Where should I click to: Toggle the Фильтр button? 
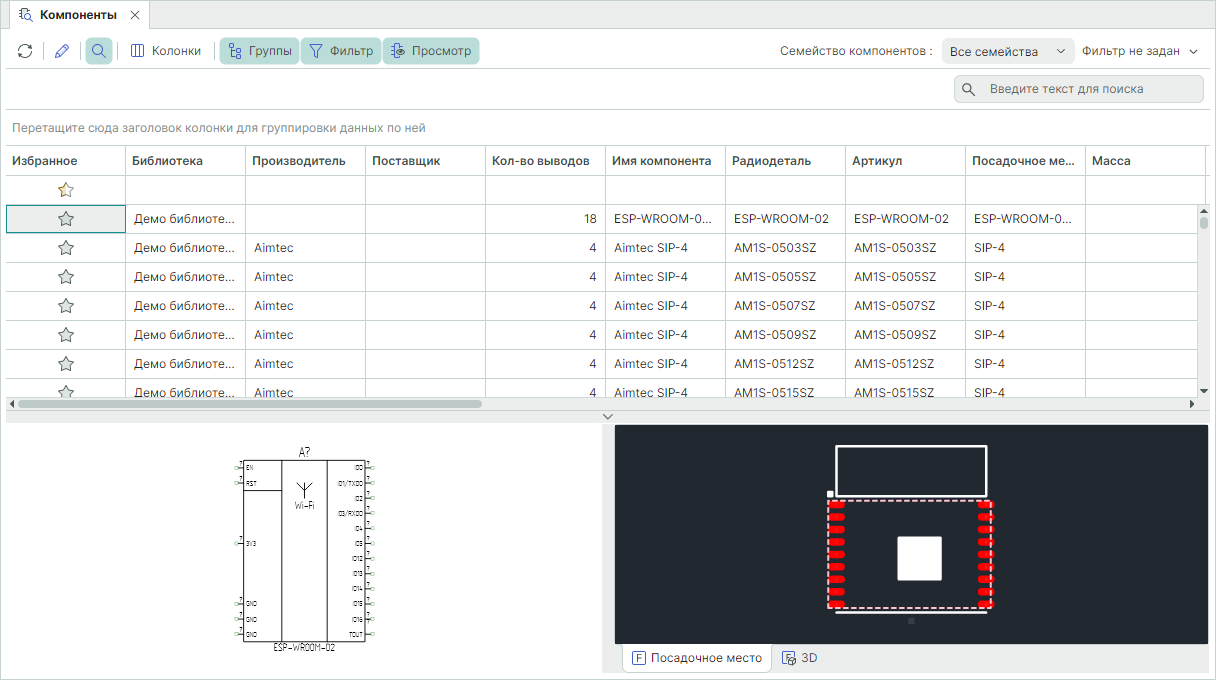pyautogui.click(x=341, y=51)
